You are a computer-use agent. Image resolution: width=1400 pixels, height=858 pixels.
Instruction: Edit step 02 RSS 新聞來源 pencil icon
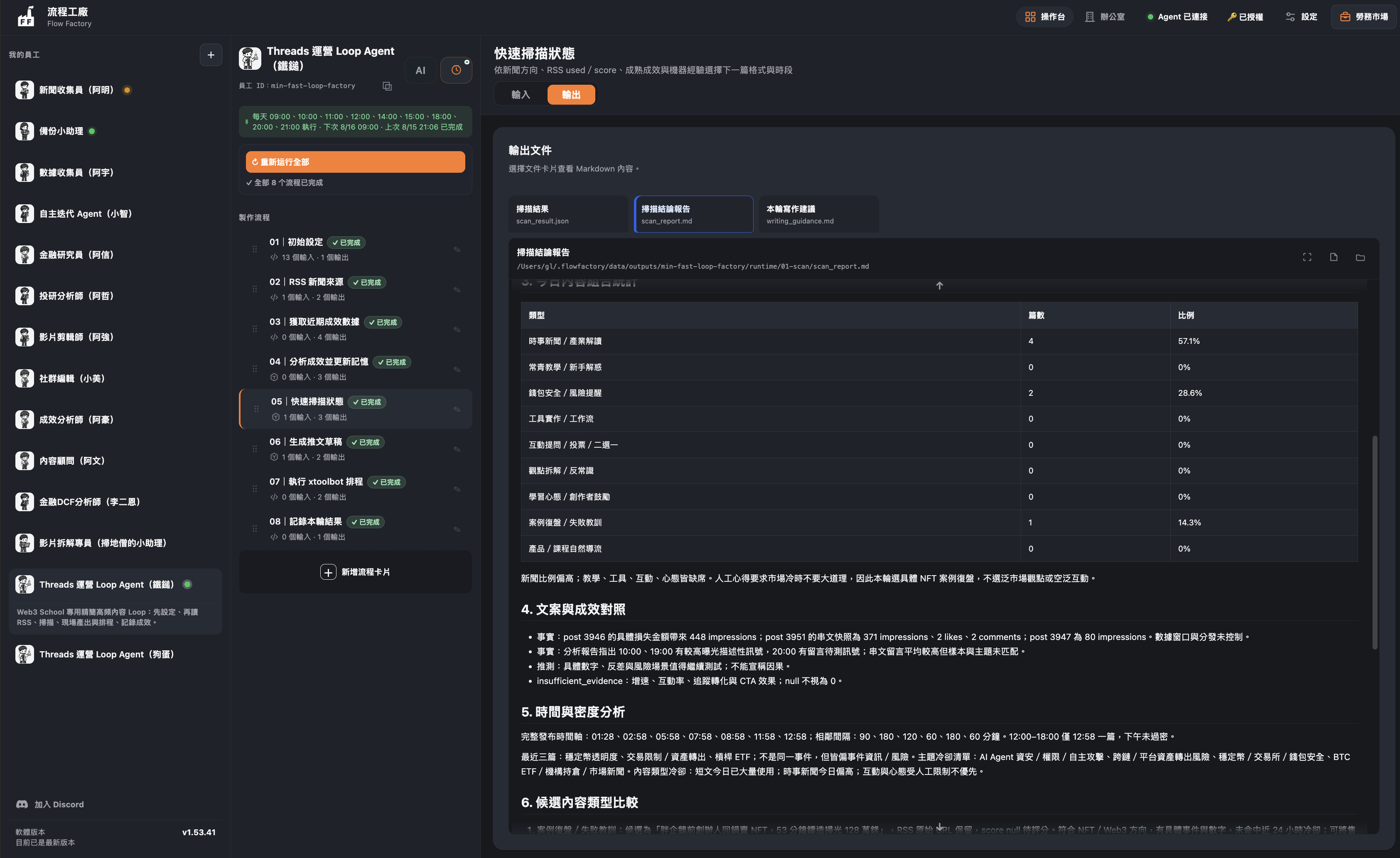click(457, 289)
